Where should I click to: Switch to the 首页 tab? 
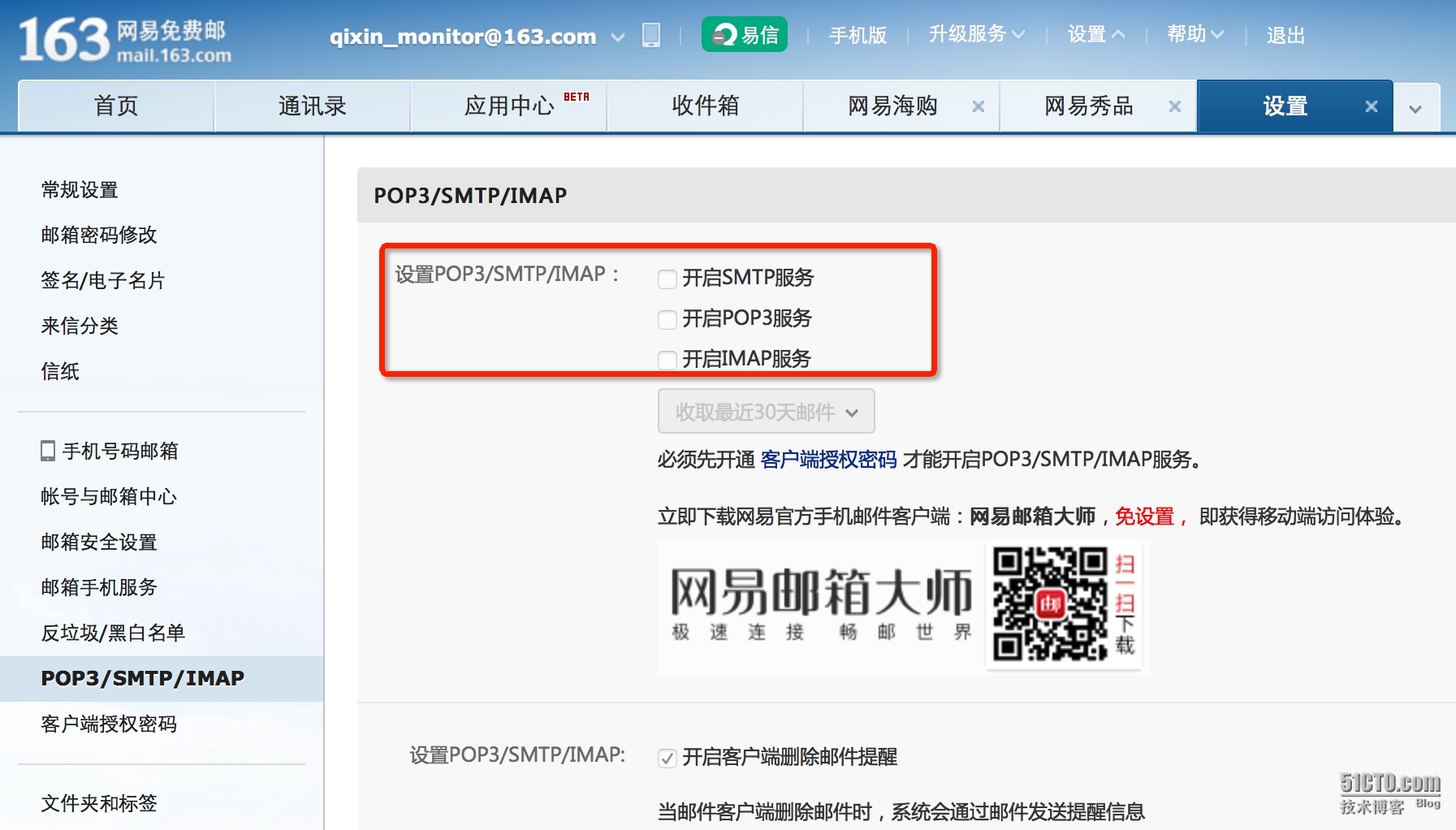tap(116, 106)
